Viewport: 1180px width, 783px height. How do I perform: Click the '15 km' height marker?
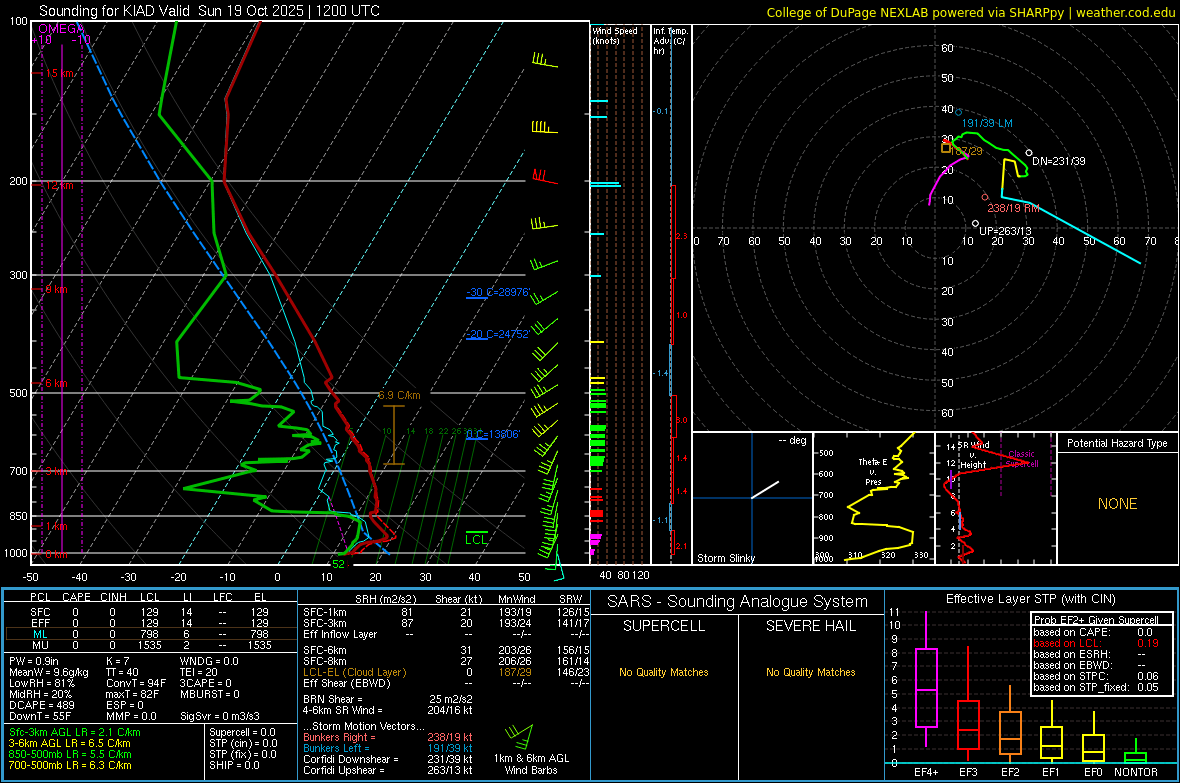[60, 73]
